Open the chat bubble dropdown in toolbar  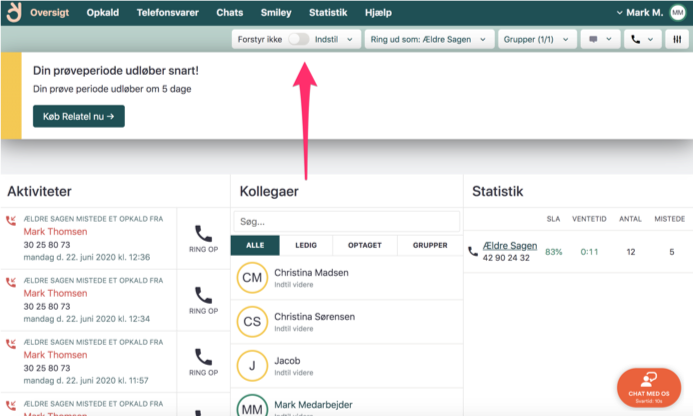point(601,39)
